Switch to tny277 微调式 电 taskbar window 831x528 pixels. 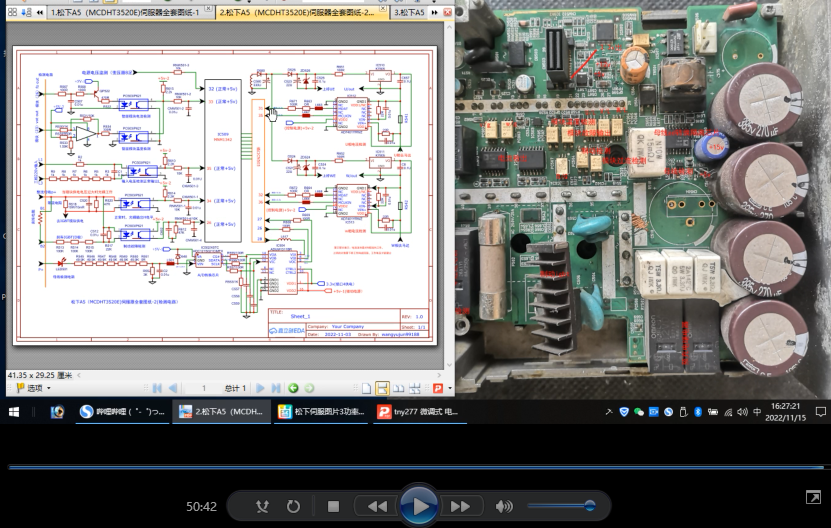click(x=420, y=412)
